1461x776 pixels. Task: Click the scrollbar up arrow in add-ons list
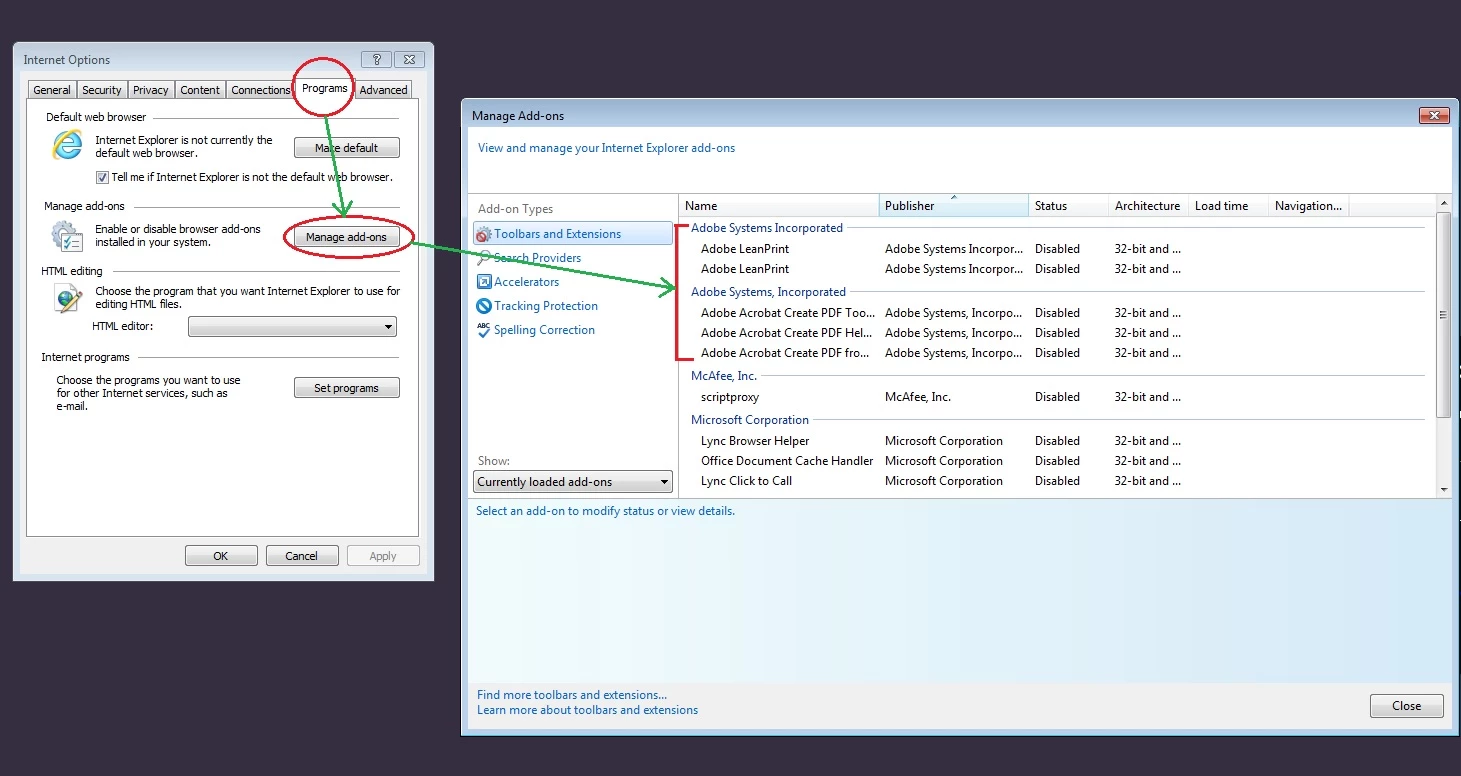tap(1443, 203)
